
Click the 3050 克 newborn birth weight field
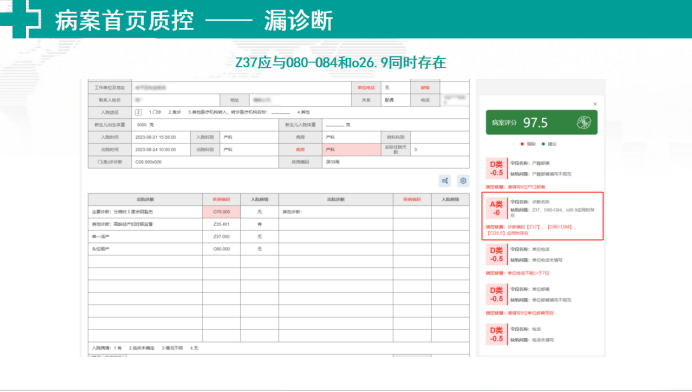[x=205, y=125]
